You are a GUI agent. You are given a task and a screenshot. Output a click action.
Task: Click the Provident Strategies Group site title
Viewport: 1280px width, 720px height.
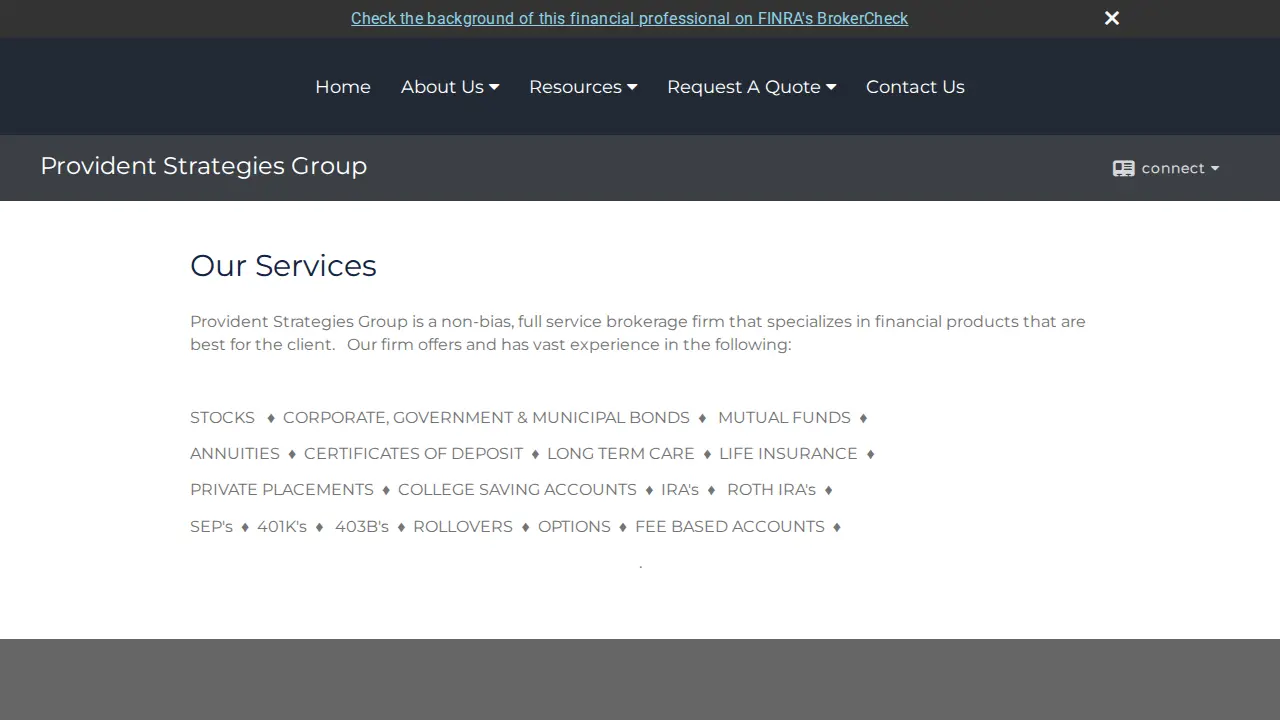click(x=204, y=166)
